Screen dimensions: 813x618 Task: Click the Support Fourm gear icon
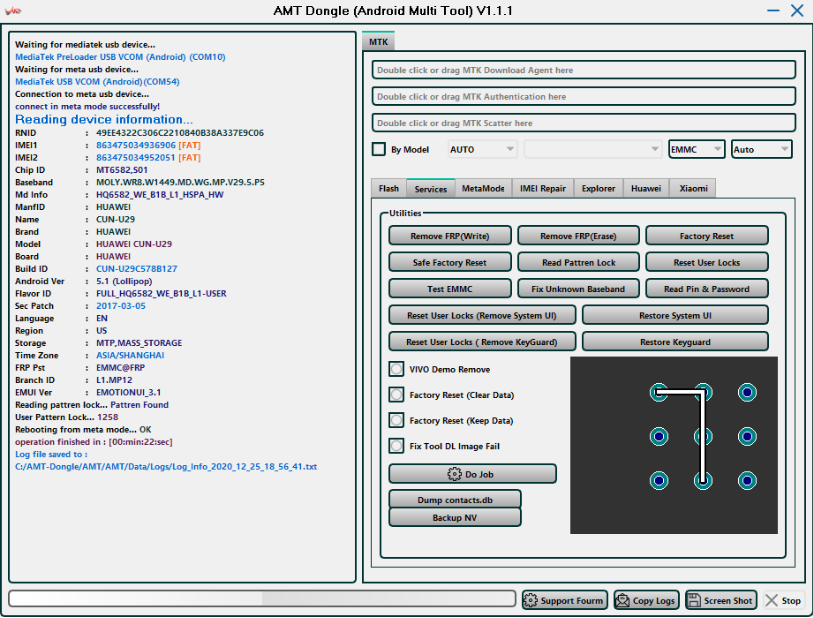pos(530,600)
